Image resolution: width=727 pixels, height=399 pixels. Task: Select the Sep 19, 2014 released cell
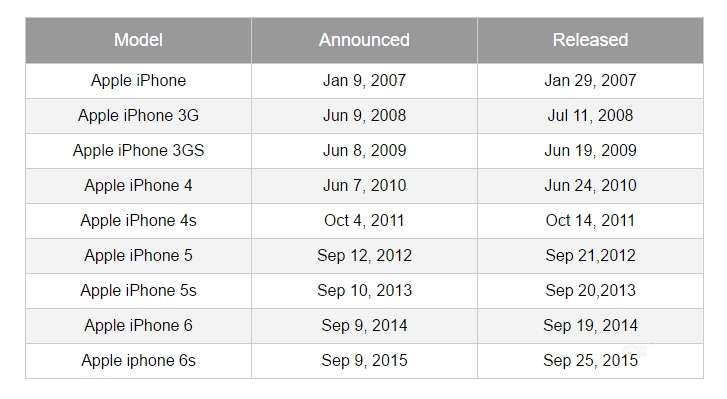coord(590,326)
